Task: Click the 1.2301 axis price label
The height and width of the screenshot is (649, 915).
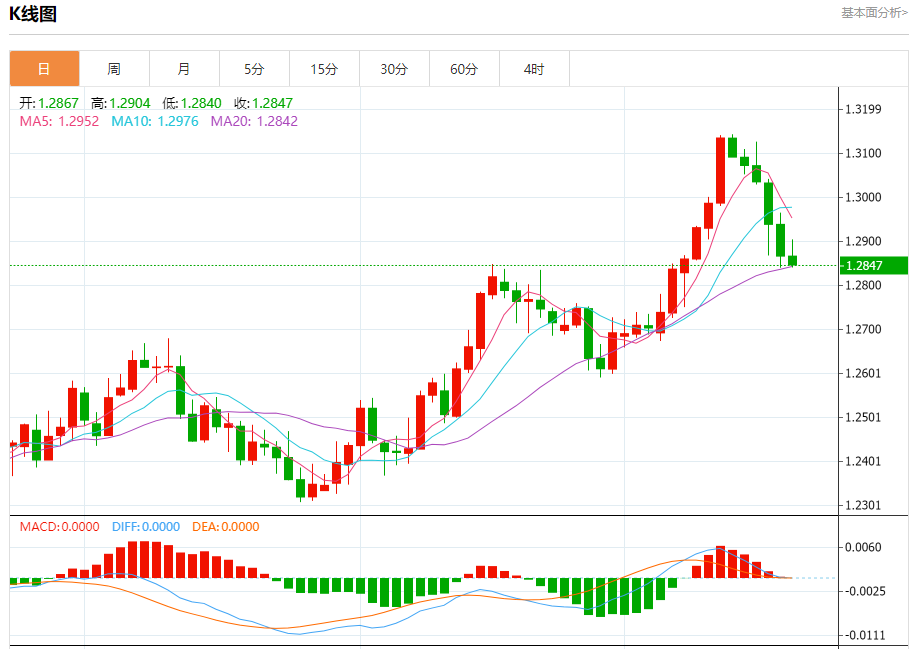Action: pyautogui.click(x=864, y=505)
